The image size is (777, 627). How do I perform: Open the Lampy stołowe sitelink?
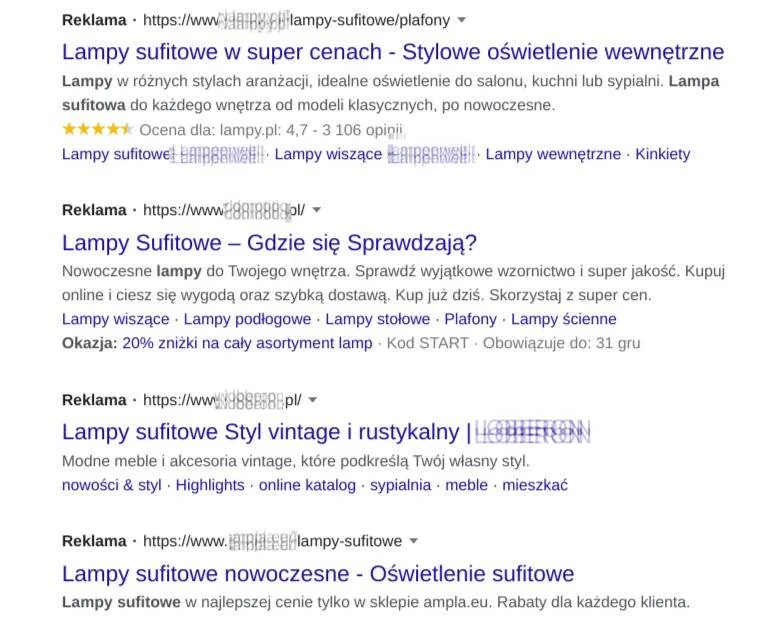[x=378, y=319]
